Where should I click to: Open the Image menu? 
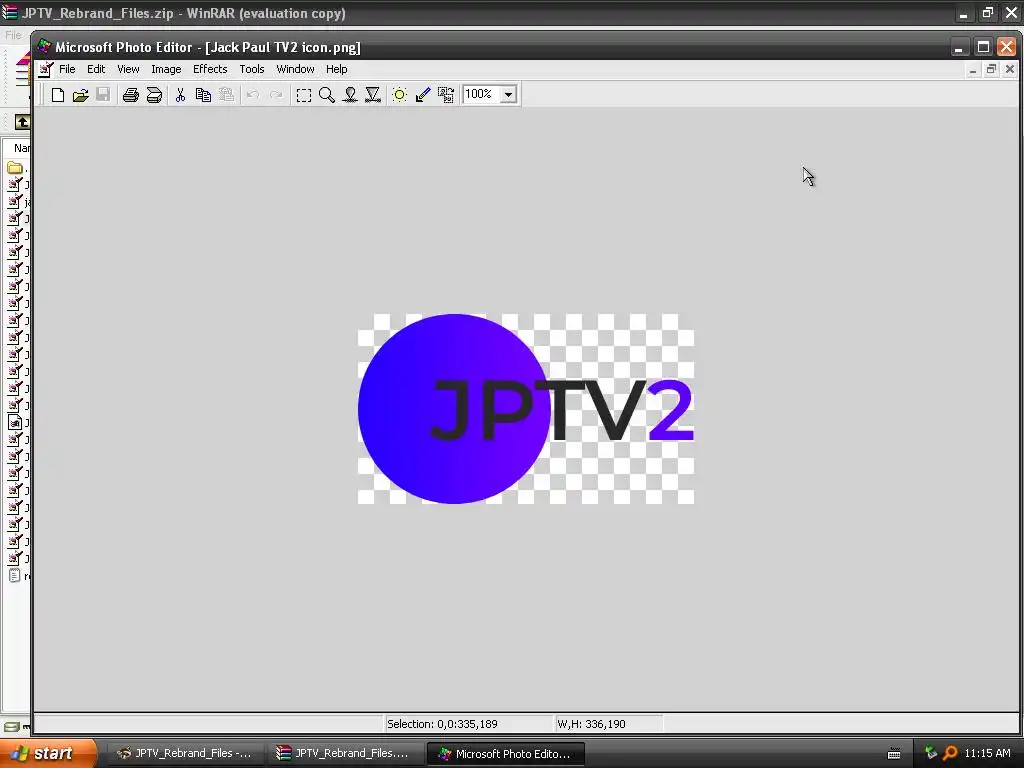[166, 69]
